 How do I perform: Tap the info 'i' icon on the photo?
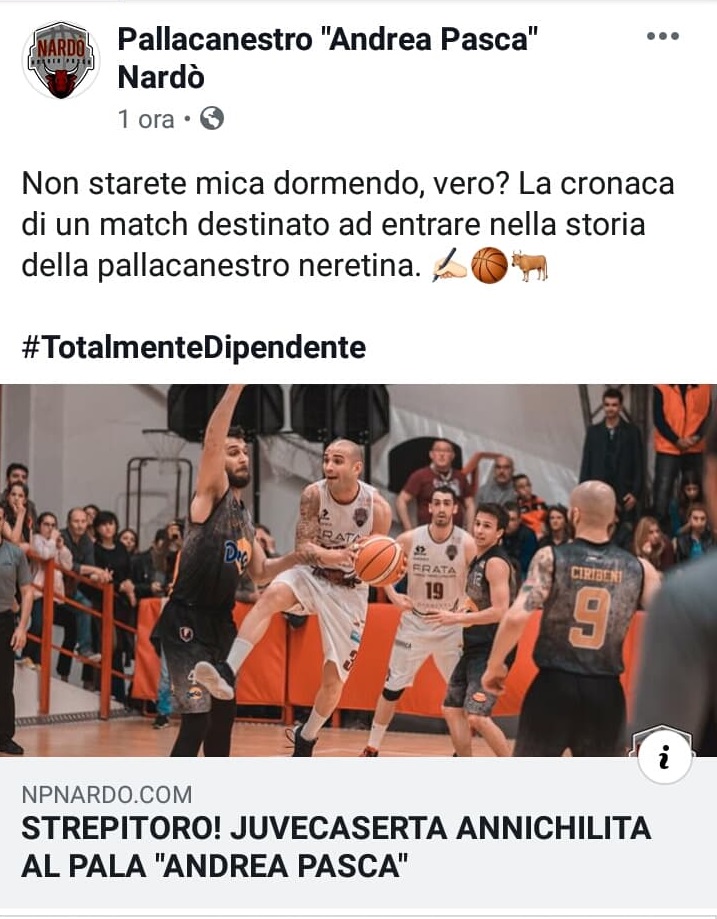(x=665, y=758)
